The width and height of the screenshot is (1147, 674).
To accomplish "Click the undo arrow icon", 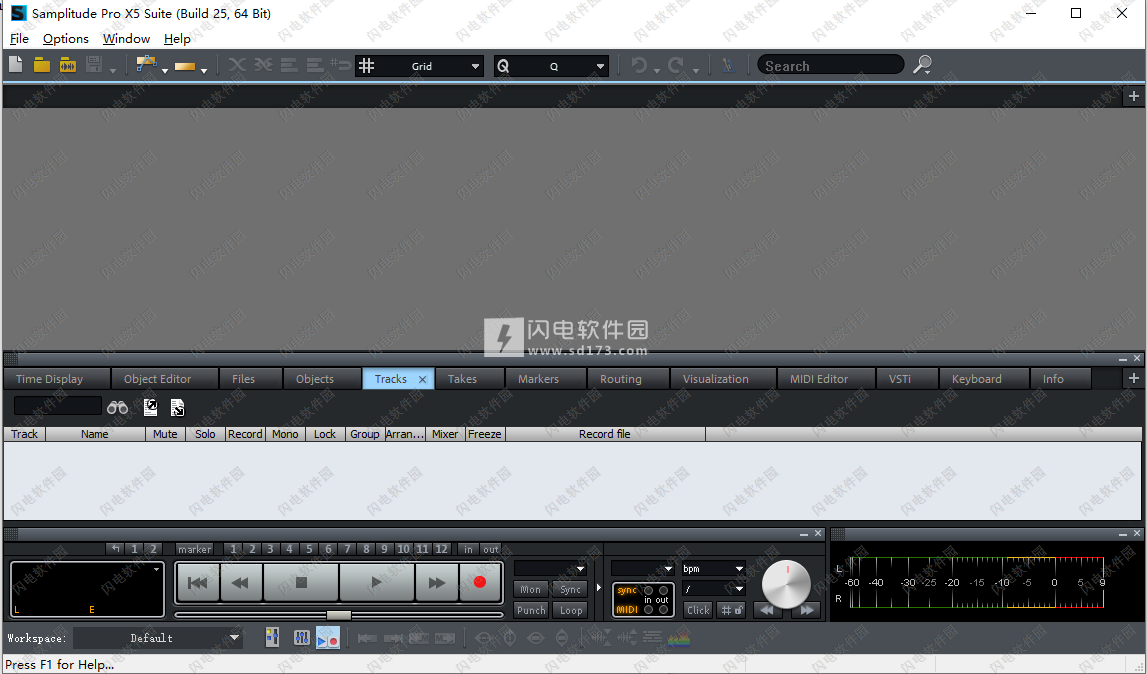I will (x=639, y=65).
